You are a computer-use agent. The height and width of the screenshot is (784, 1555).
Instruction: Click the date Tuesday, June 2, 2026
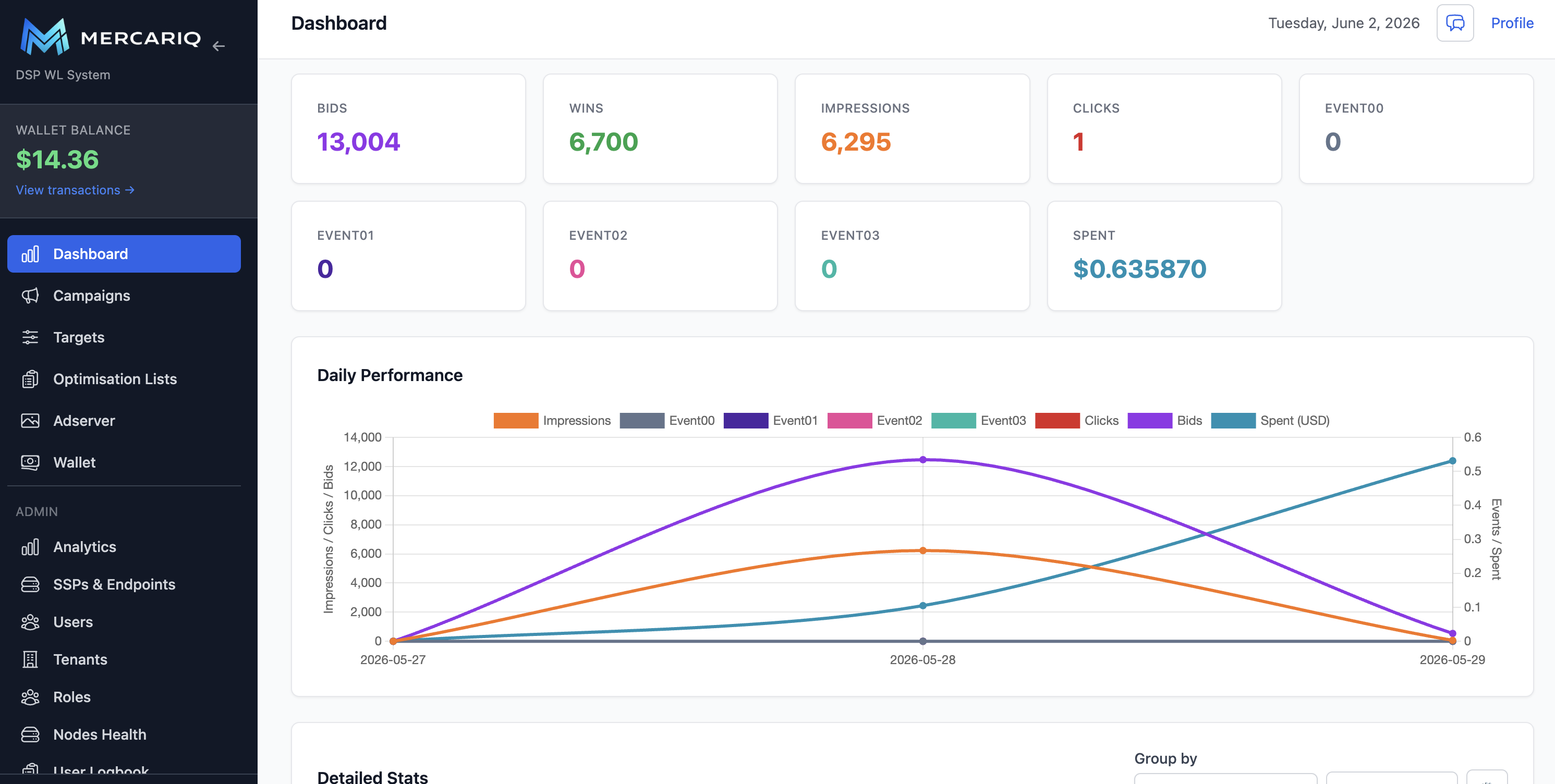click(x=1344, y=23)
